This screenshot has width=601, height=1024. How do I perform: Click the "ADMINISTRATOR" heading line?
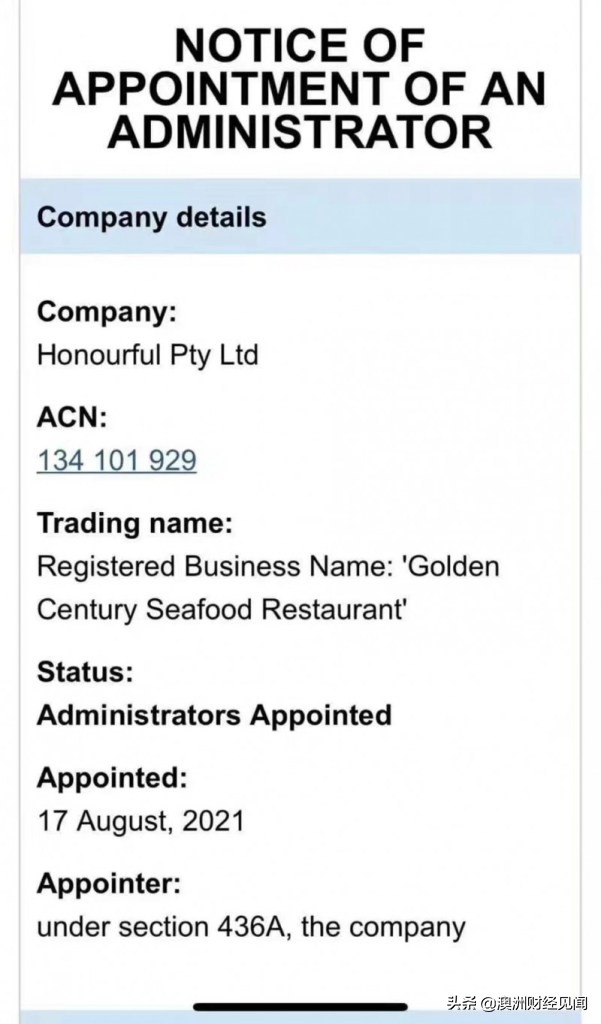pyautogui.click(x=300, y=132)
